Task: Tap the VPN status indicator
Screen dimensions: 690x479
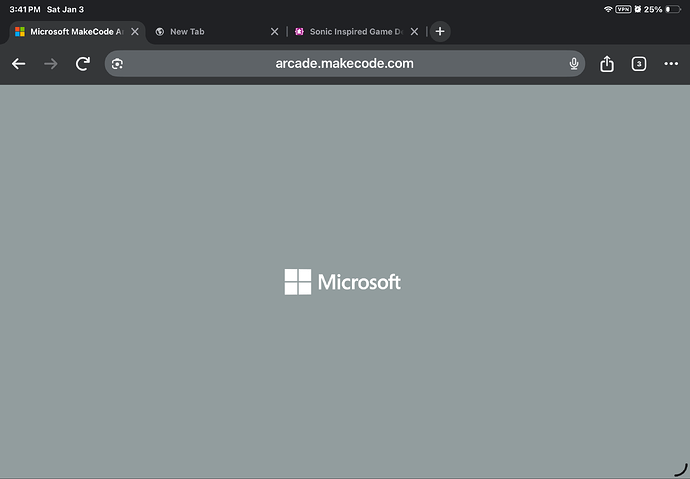Action: tap(623, 9)
